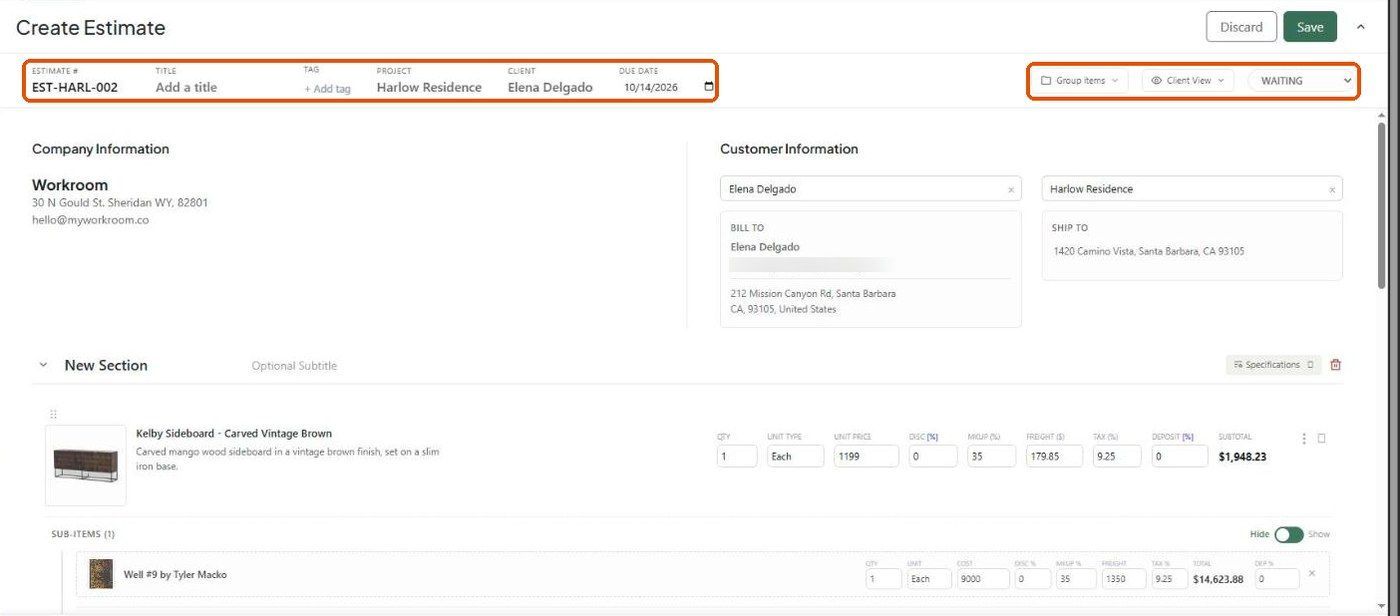The image size is (1400, 616).
Task: Edit the Kelby Sideboard deposit field
Action: [x=1180, y=456]
